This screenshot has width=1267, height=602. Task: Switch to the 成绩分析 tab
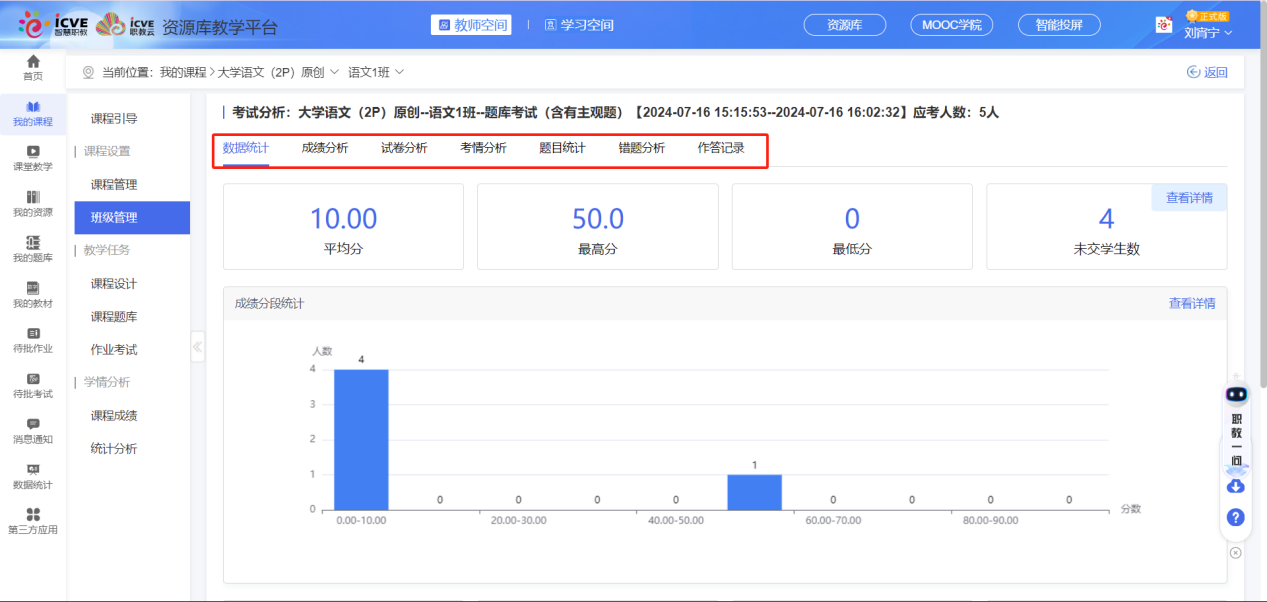pyautogui.click(x=325, y=148)
